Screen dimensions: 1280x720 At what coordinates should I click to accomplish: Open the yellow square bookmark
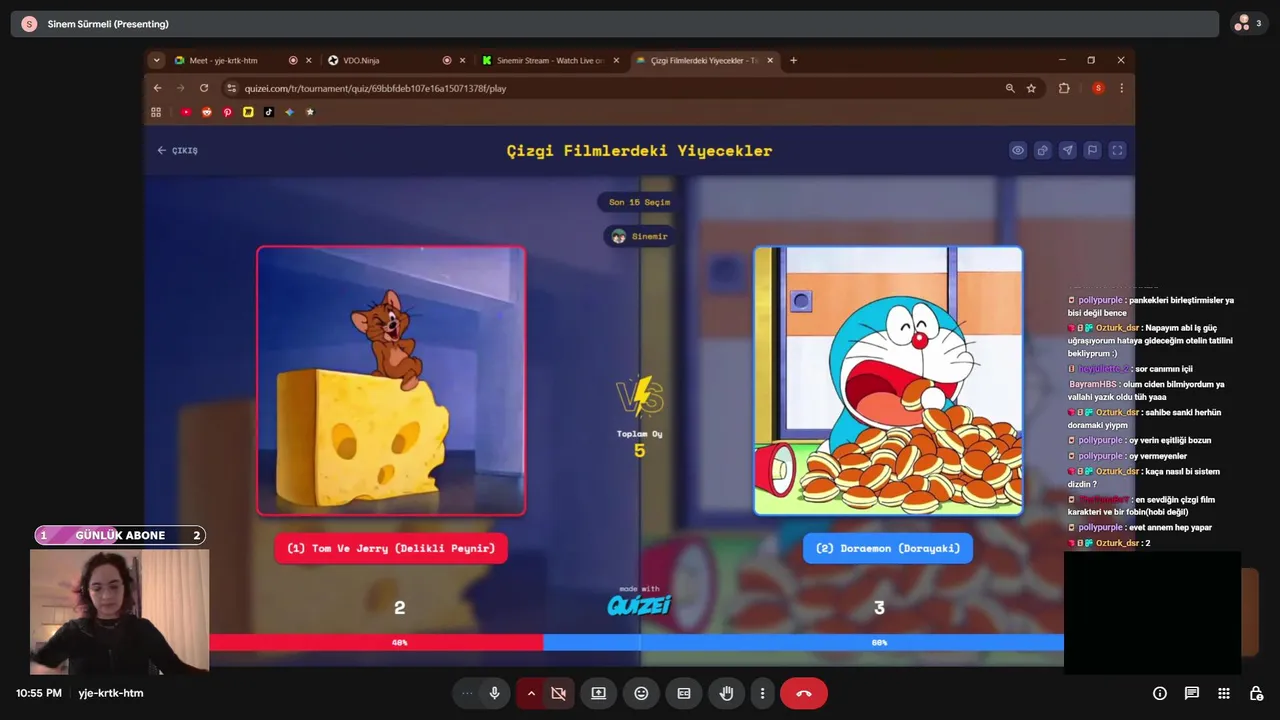pos(248,112)
